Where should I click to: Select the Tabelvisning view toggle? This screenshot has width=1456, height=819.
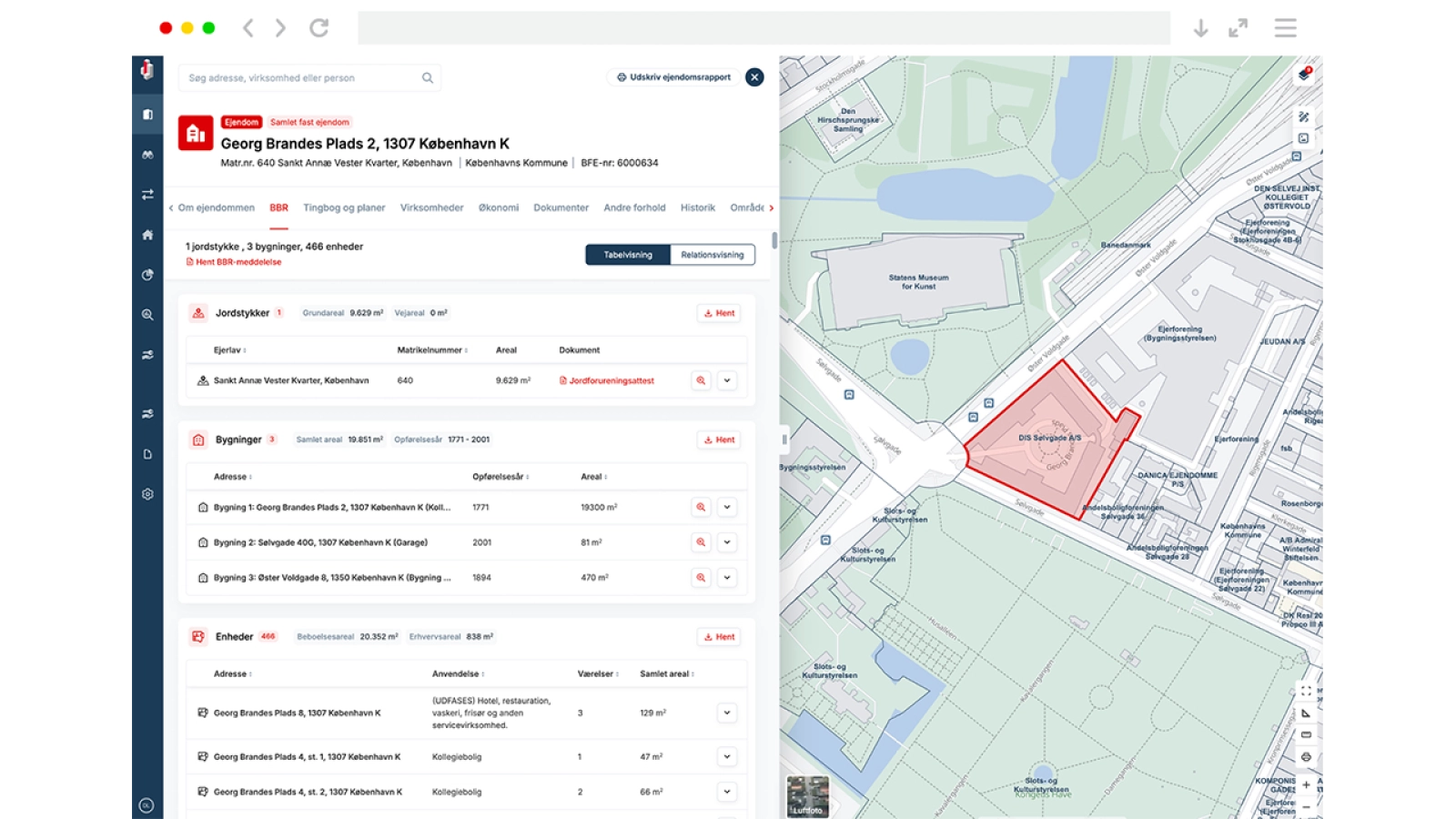tap(628, 255)
